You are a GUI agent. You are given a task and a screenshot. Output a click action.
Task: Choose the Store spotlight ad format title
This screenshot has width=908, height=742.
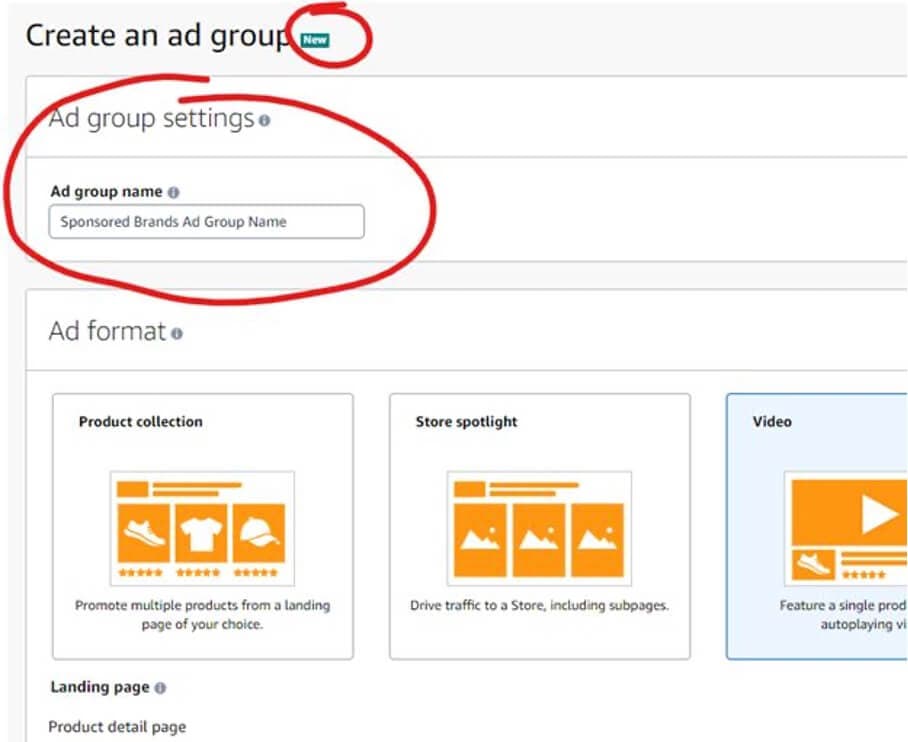pyautogui.click(x=466, y=422)
